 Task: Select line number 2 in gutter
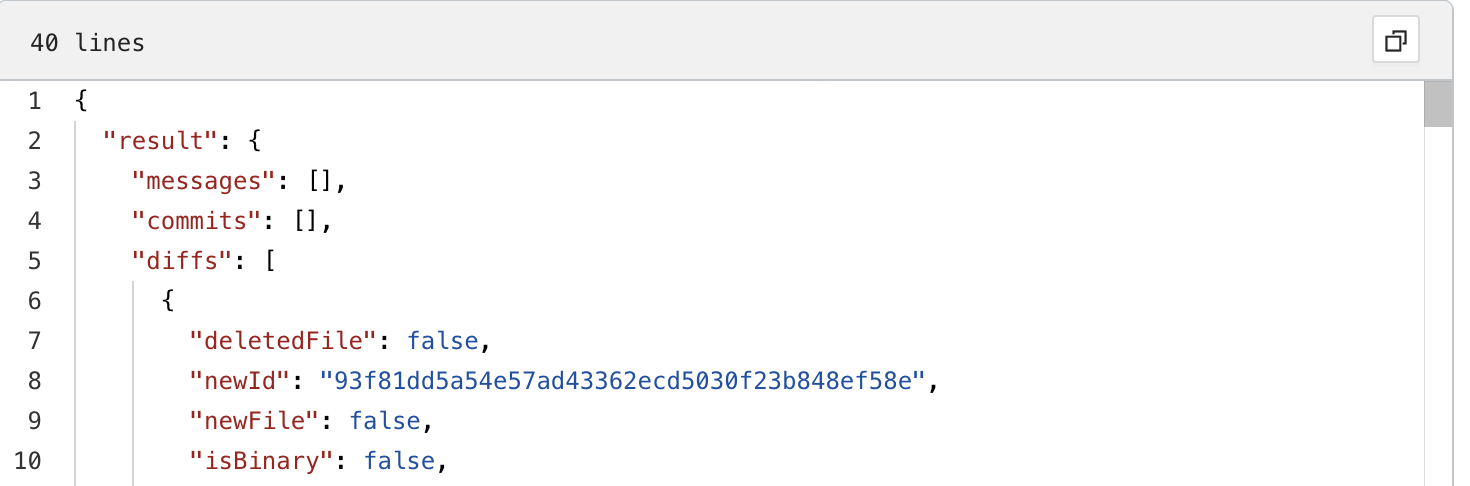(x=35, y=141)
